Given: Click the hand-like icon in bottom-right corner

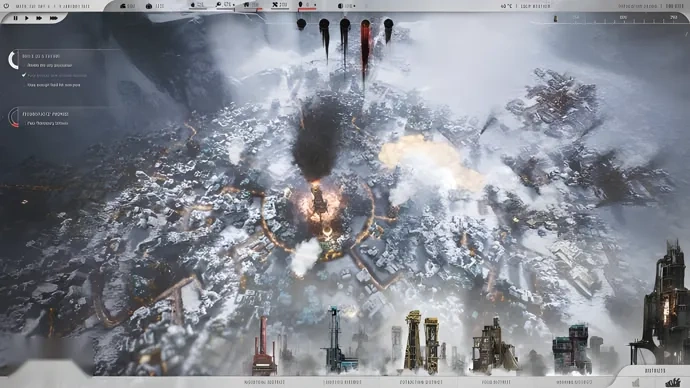Looking at the screenshot, I should coord(672,382).
